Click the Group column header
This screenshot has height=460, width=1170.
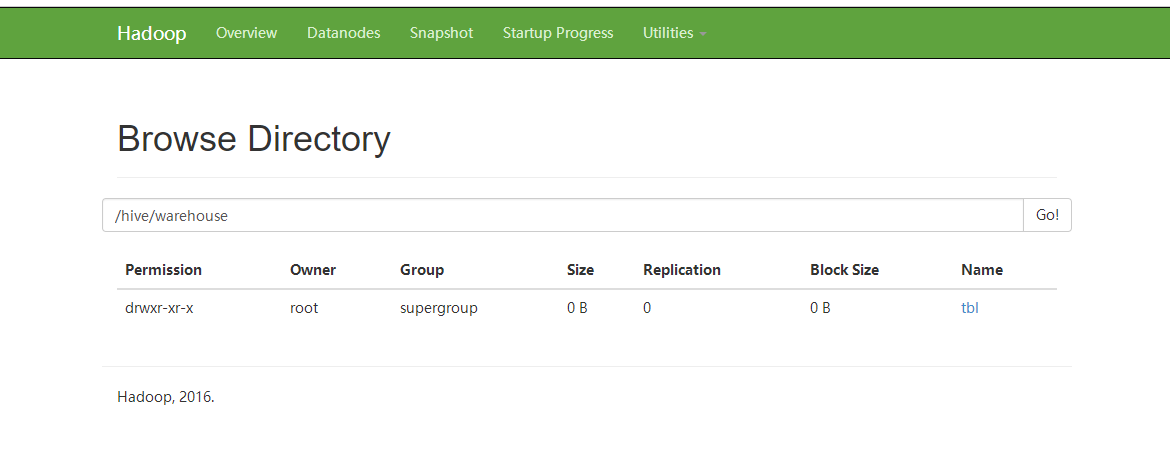pyautogui.click(x=422, y=270)
